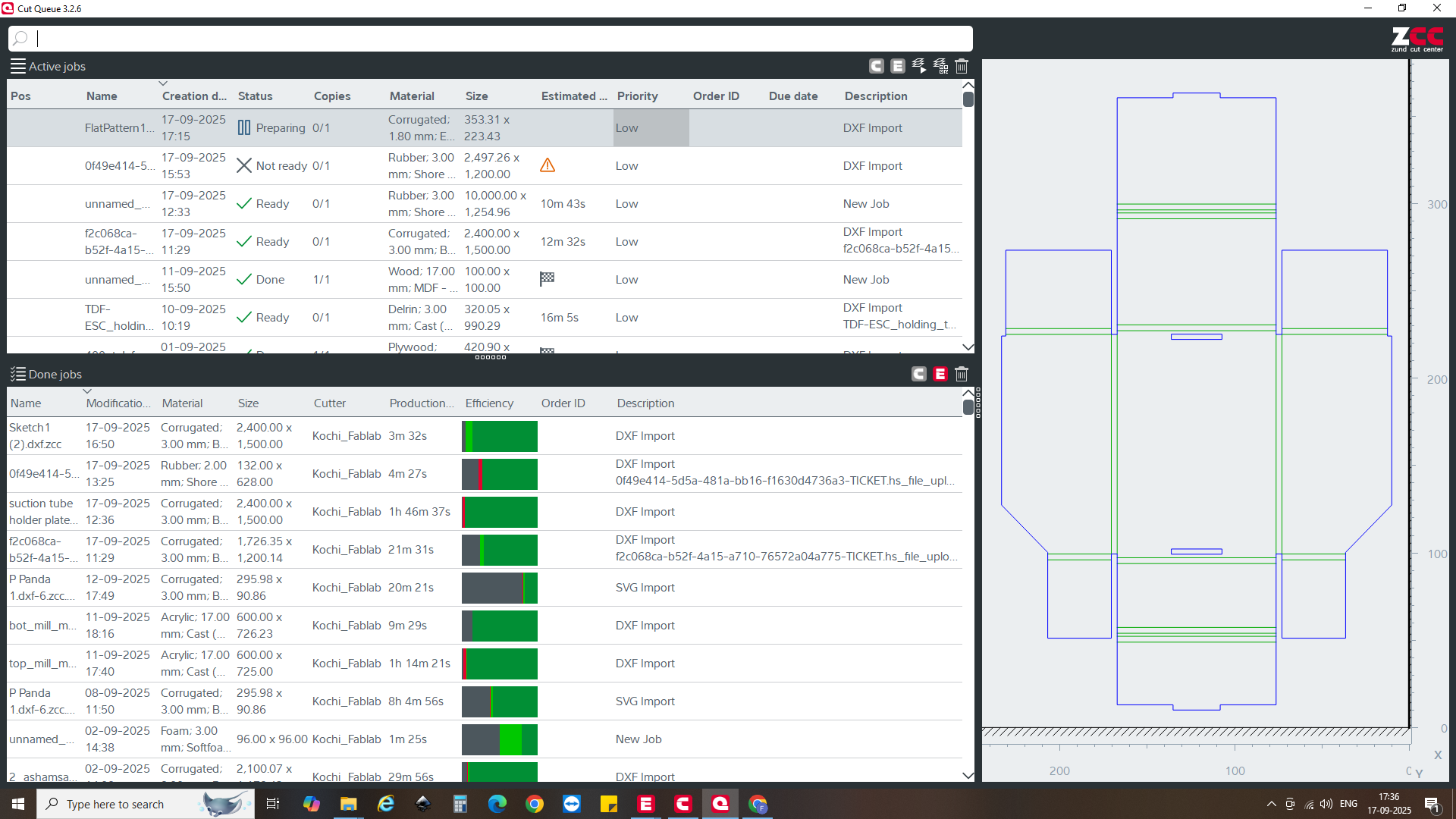The image size is (1456, 819).
Task: Toggle Preparing pause status of FlatPattern1 job
Action: pos(244,127)
